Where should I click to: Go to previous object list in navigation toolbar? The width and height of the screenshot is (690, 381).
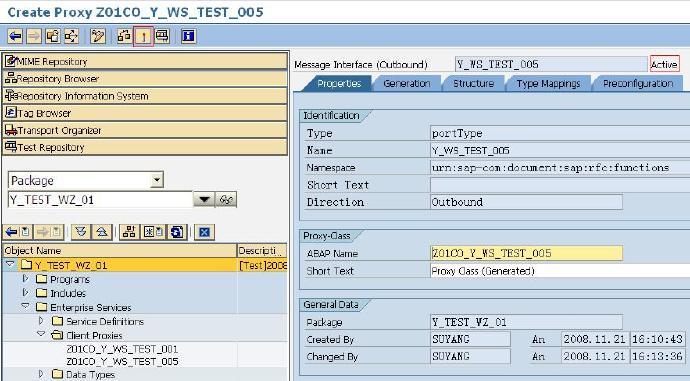pyautogui.click(x=18, y=232)
